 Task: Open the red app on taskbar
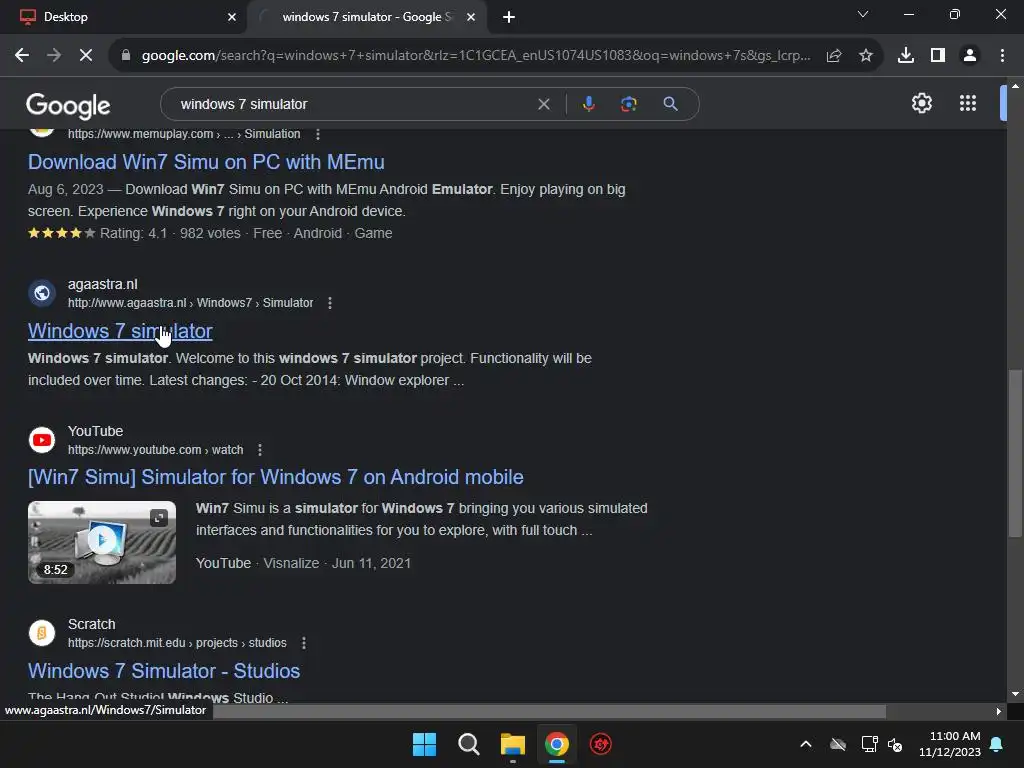point(601,744)
